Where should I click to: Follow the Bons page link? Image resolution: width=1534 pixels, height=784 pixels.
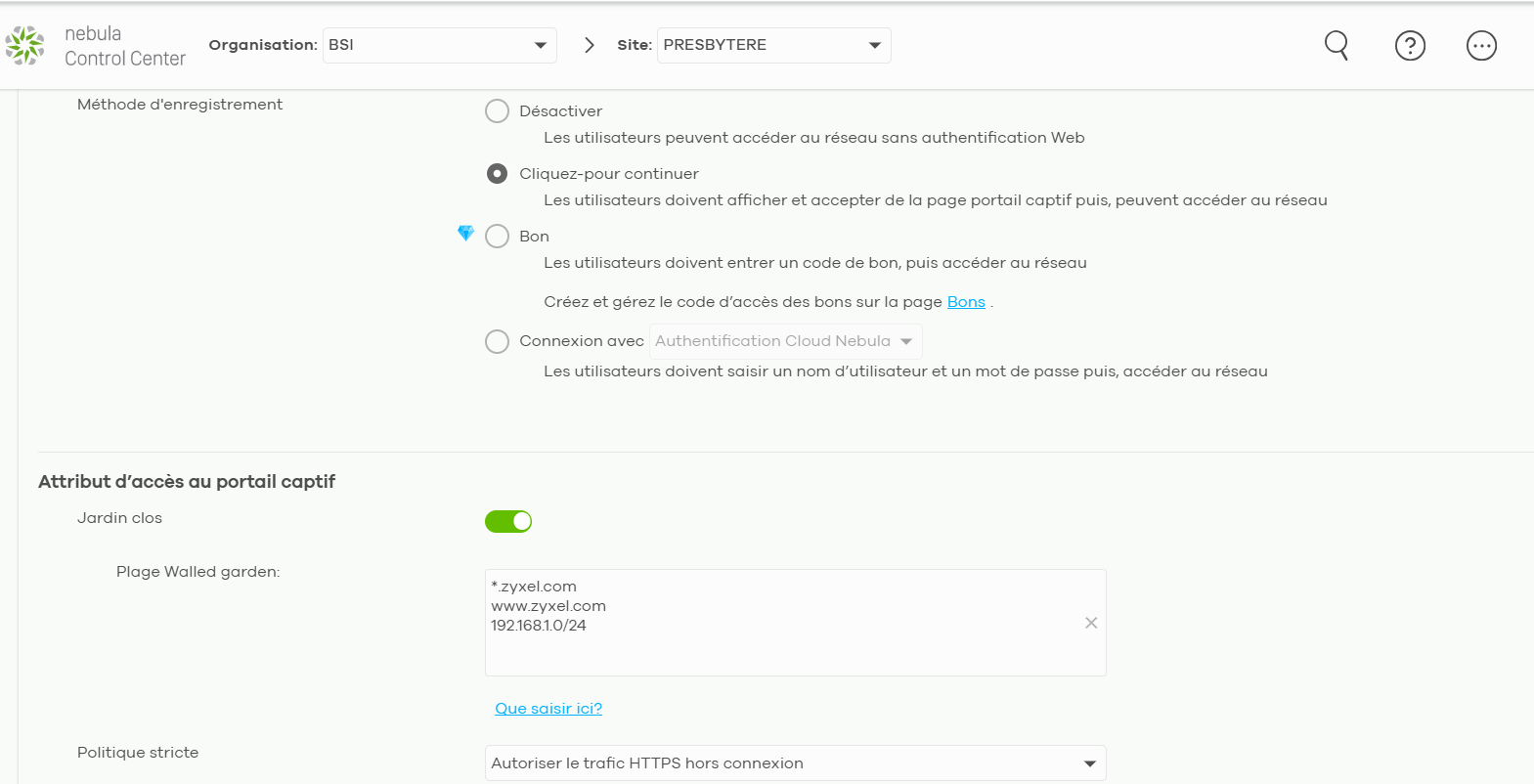[966, 302]
